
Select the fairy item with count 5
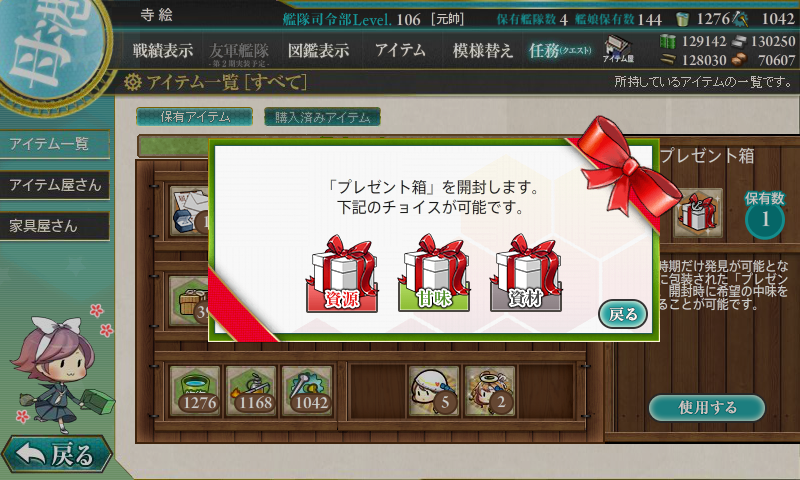[434, 390]
